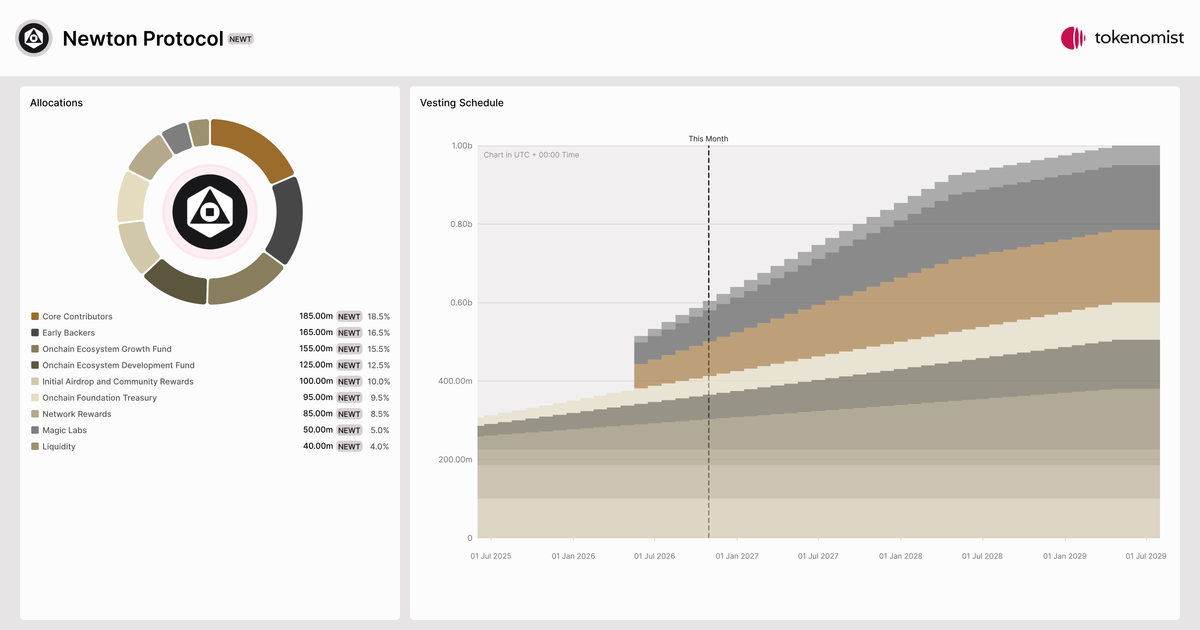This screenshot has width=1200, height=630.
Task: Select the 'Chart in UTC + 00:00 Time' note
Action: 531,155
